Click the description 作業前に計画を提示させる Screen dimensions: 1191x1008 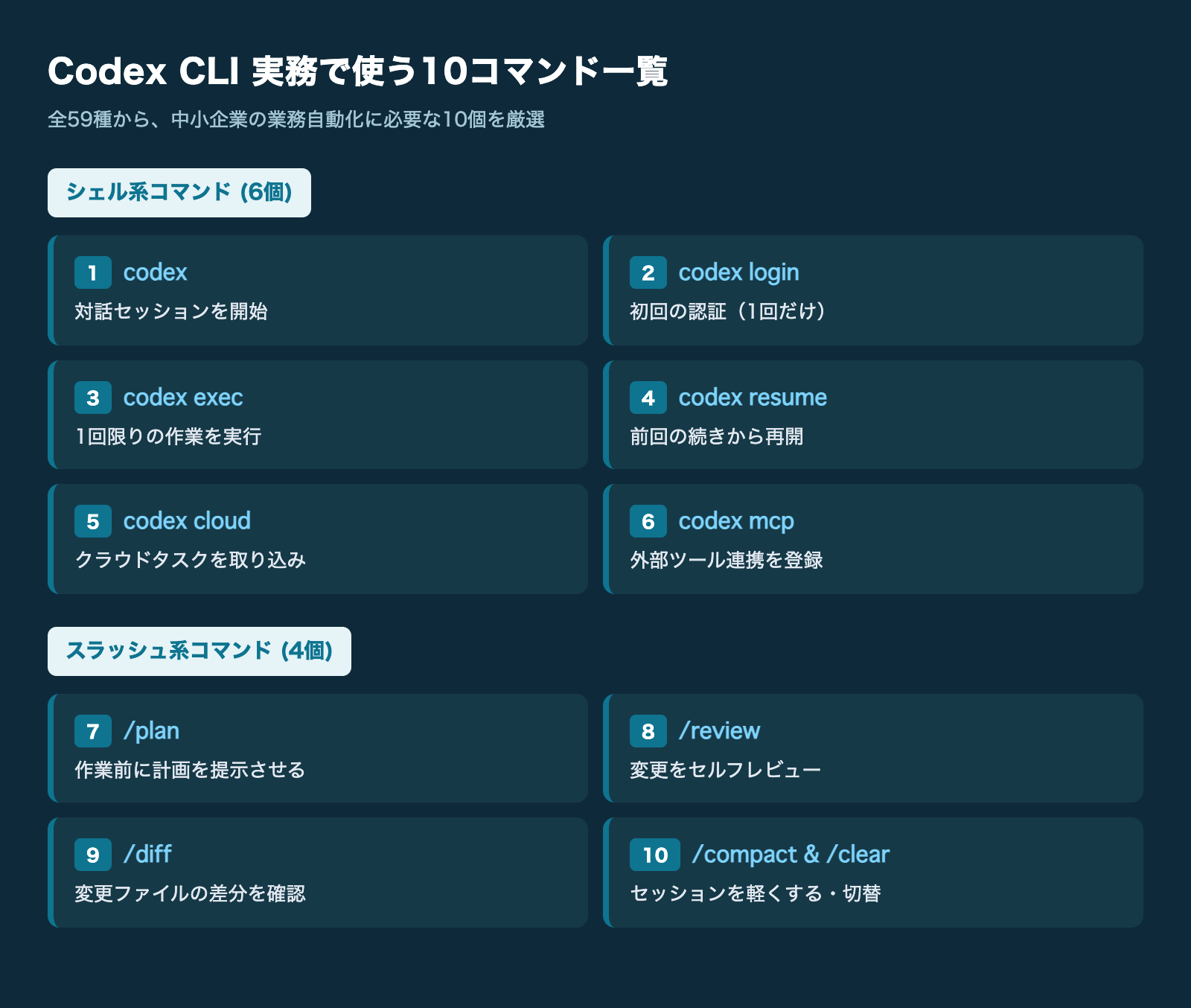(190, 770)
